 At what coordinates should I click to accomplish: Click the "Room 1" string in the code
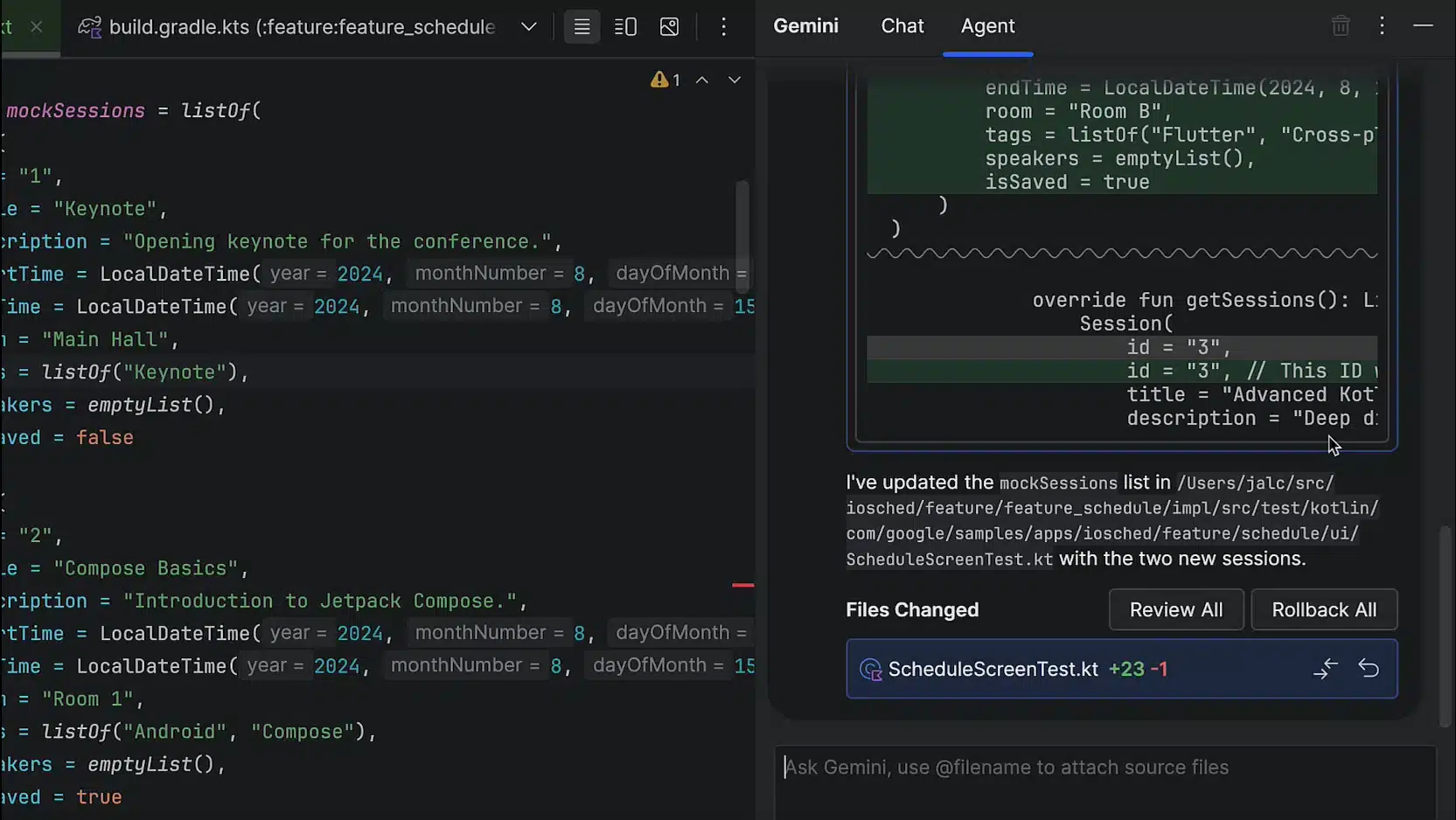(87, 699)
